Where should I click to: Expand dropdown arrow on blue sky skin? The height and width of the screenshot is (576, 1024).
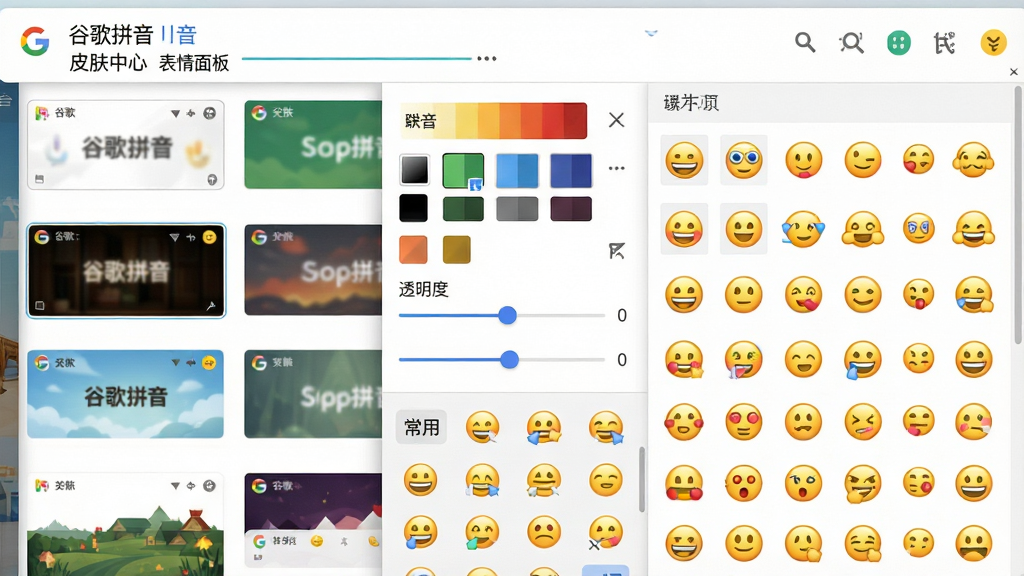click(175, 362)
